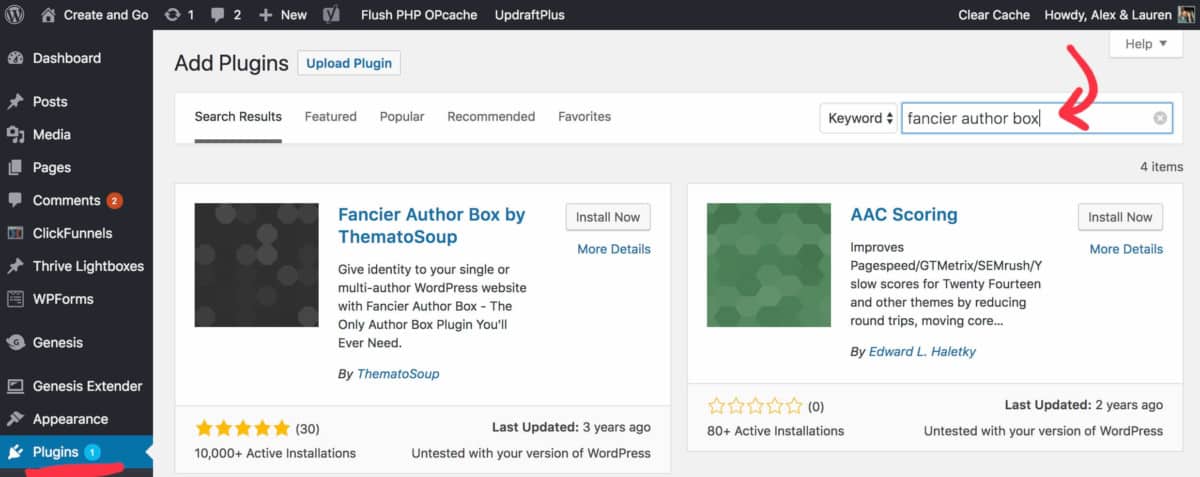This screenshot has height=477, width=1200.
Task: Click the Comments speech bubble sidebar icon
Action: pos(15,200)
